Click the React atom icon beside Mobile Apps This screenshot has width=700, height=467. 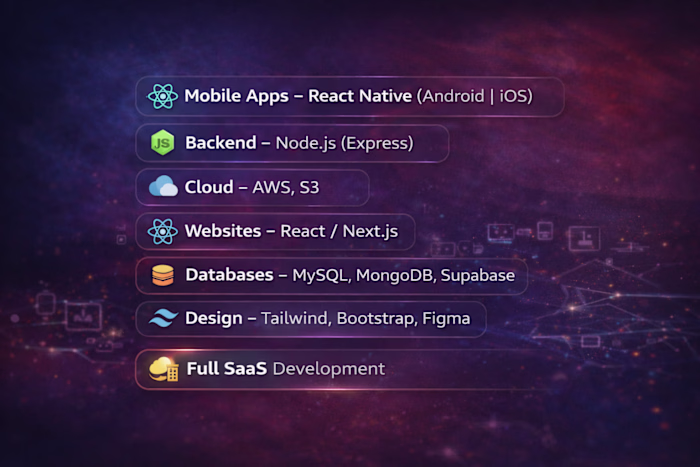tap(163, 96)
